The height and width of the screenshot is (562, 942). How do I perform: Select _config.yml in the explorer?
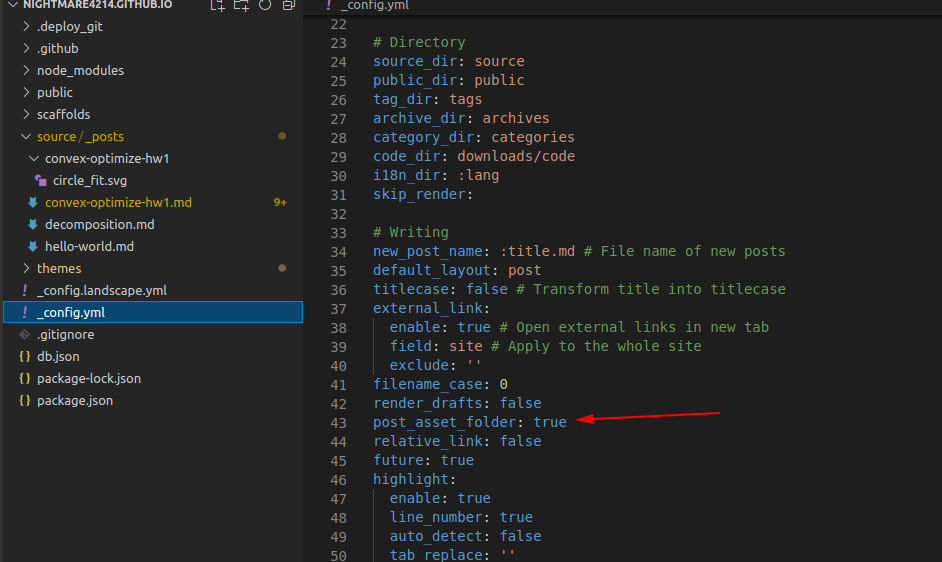tap(153, 312)
